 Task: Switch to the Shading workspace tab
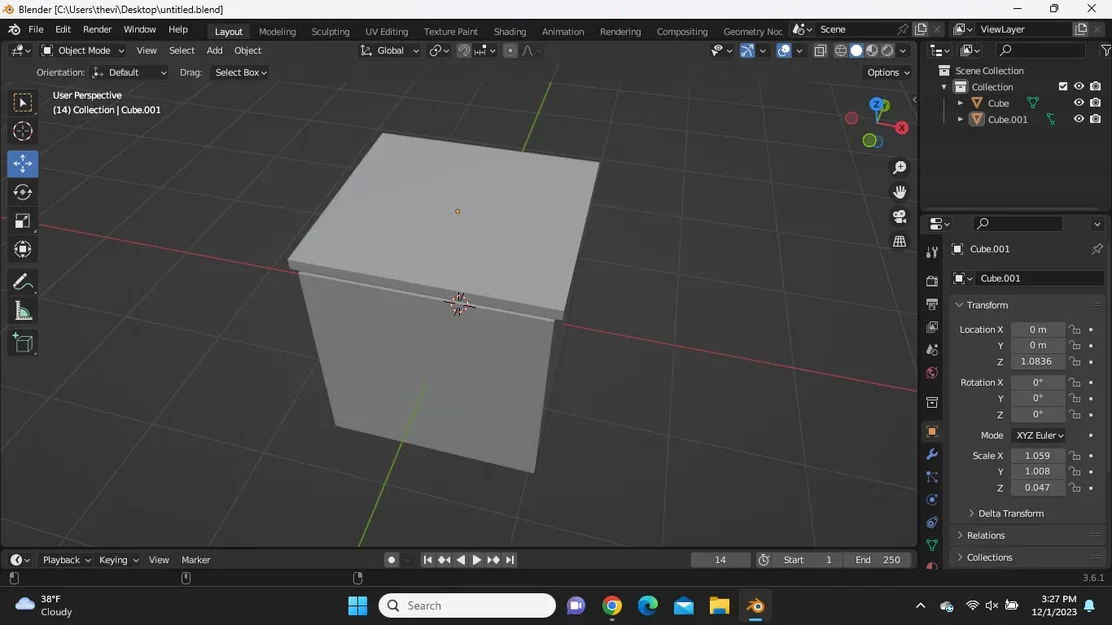[x=510, y=31]
